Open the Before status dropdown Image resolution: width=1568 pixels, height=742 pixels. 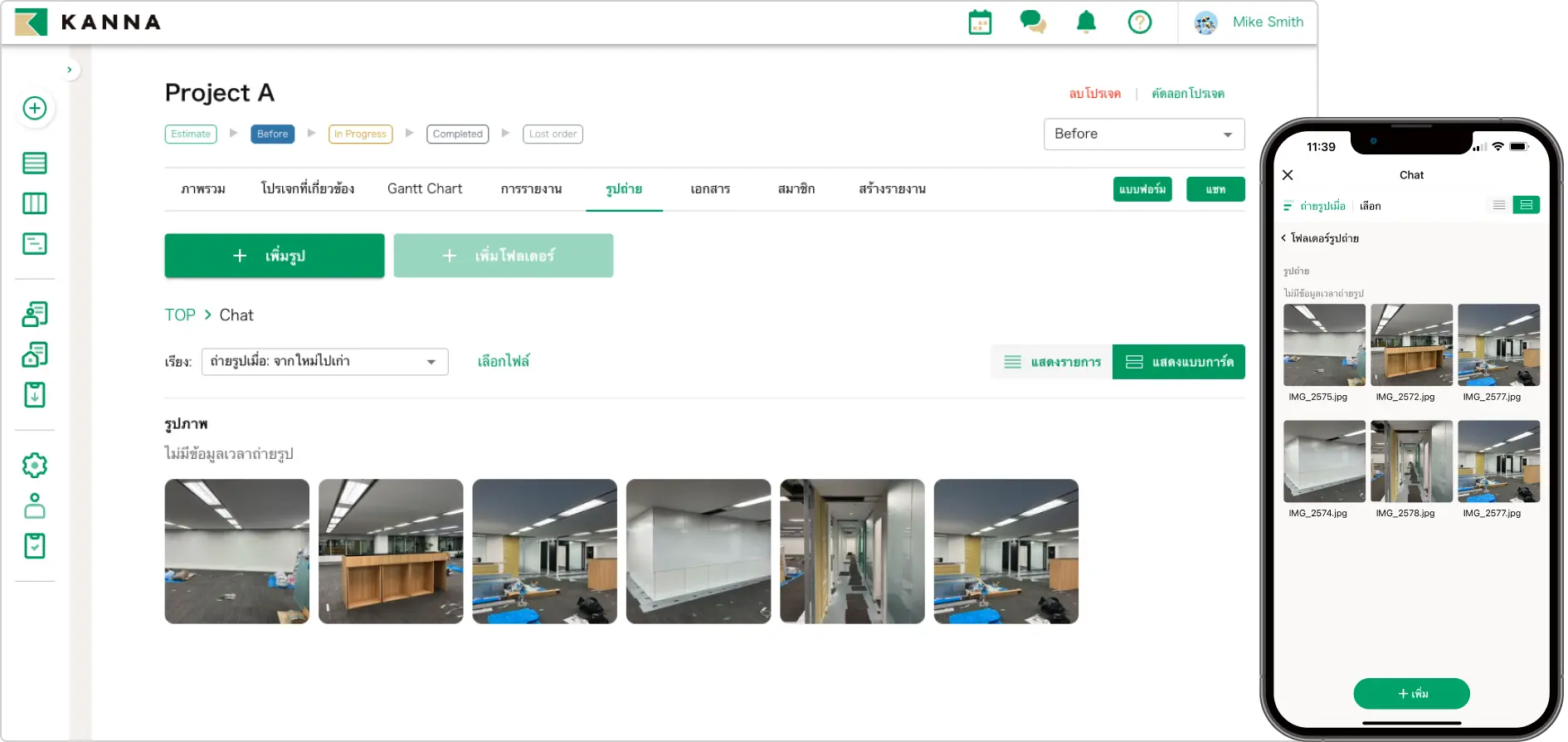tap(1143, 134)
